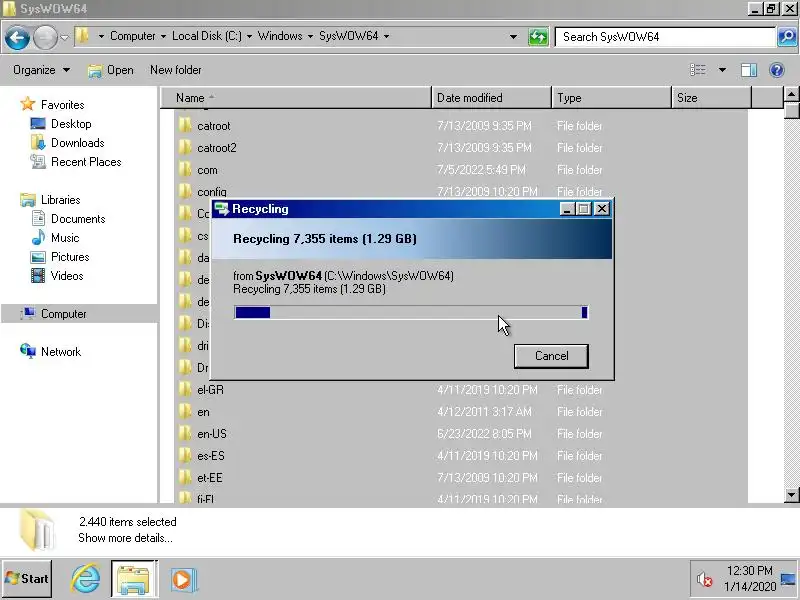Image resolution: width=800 pixels, height=600 pixels.
Task: Click Windows in the address path
Action: click(280, 36)
